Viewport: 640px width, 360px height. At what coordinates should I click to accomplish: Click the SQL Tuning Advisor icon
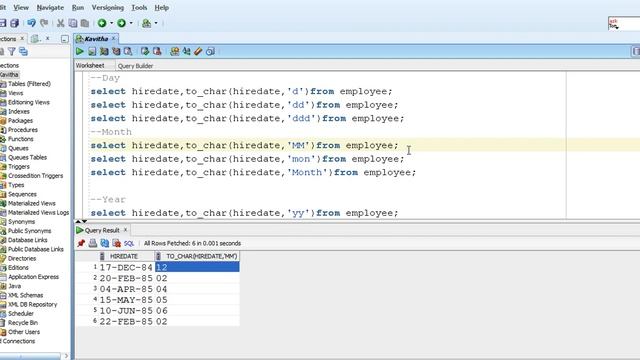pyautogui.click(x=128, y=51)
